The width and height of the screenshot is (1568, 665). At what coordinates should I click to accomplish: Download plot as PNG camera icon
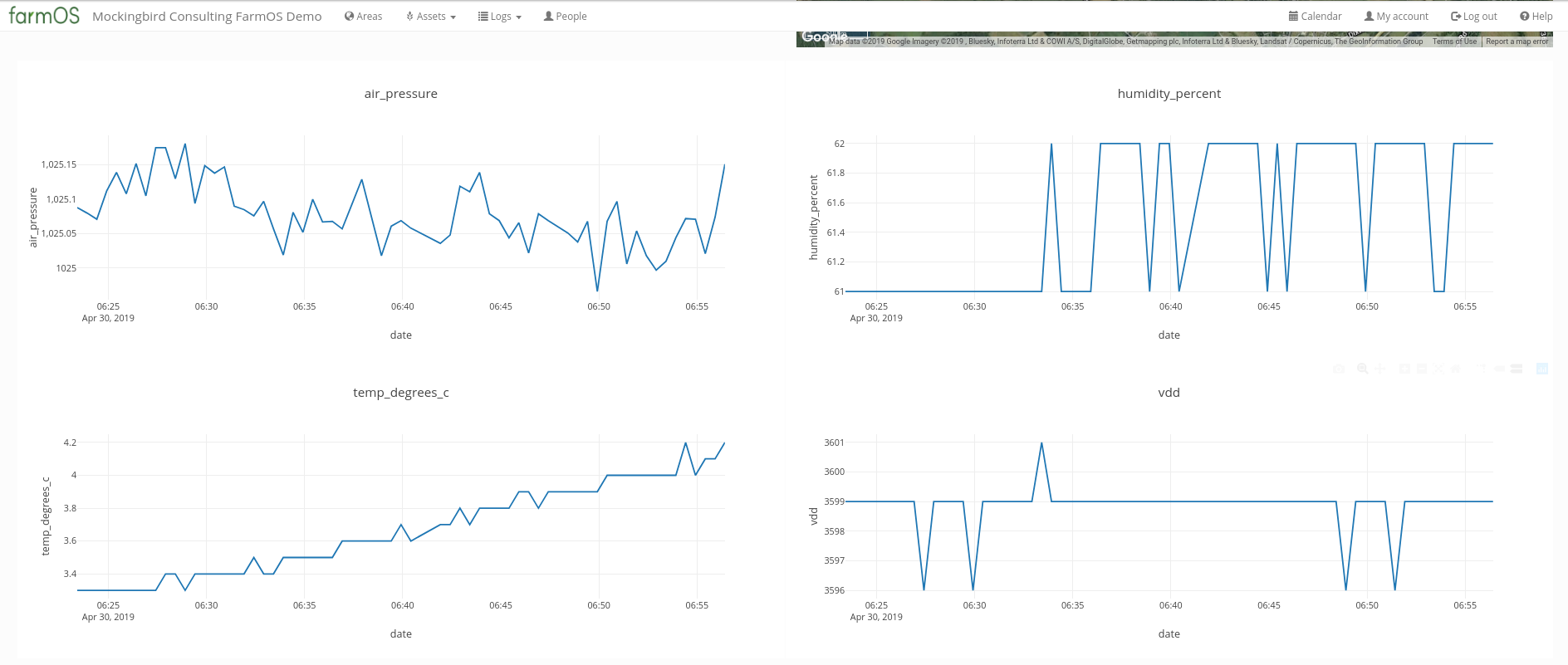pos(1338,369)
